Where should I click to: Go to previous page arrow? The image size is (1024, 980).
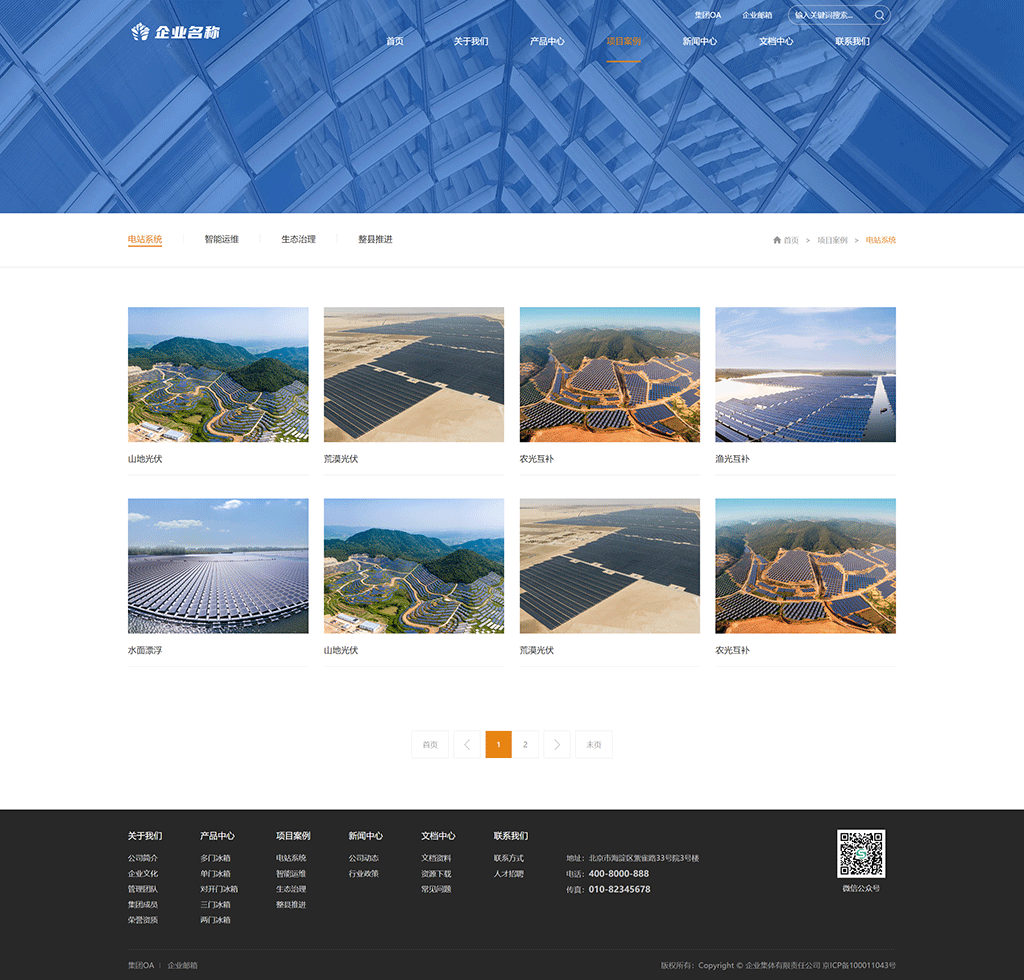click(x=467, y=744)
